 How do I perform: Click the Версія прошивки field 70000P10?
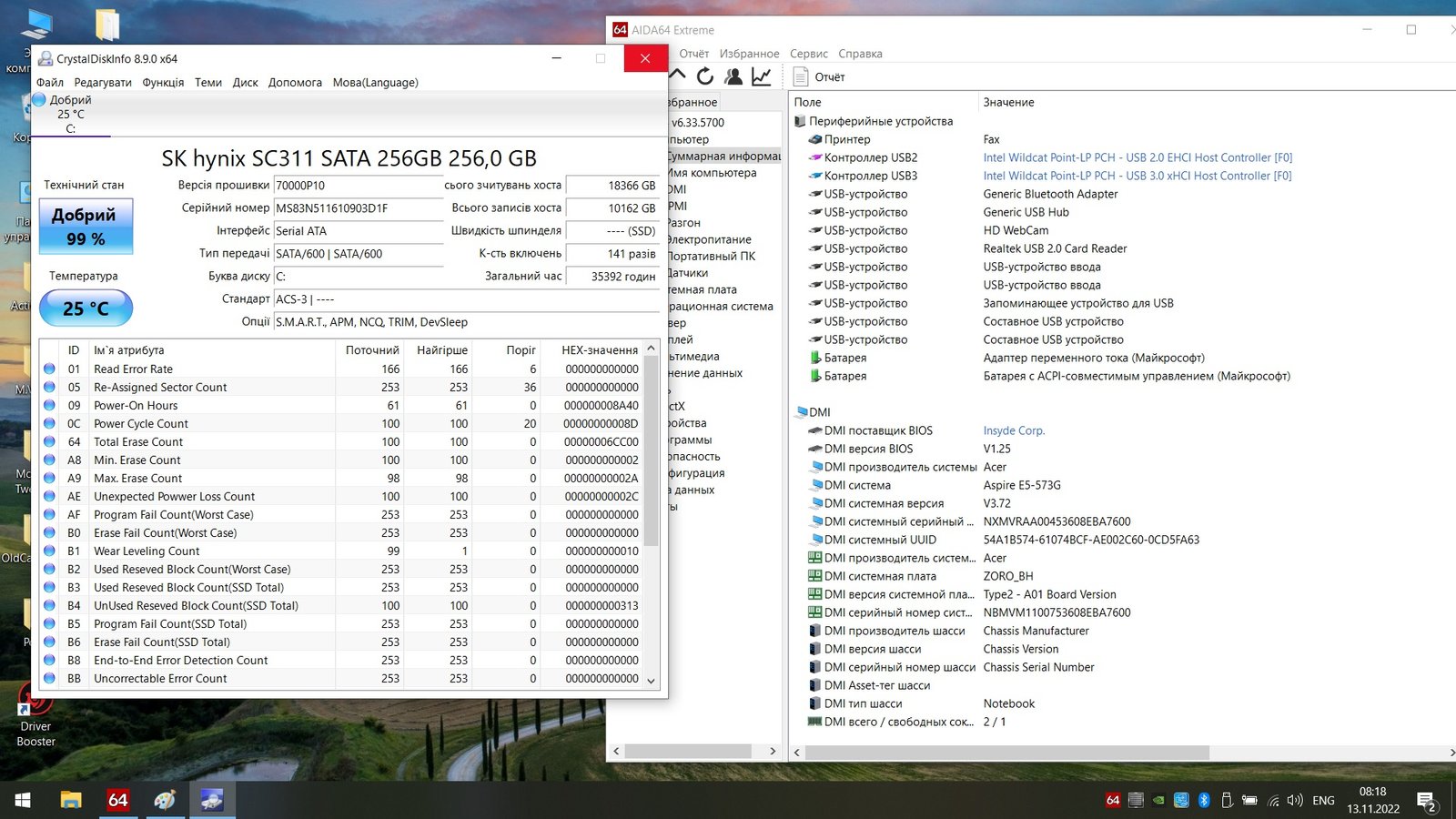tap(359, 186)
